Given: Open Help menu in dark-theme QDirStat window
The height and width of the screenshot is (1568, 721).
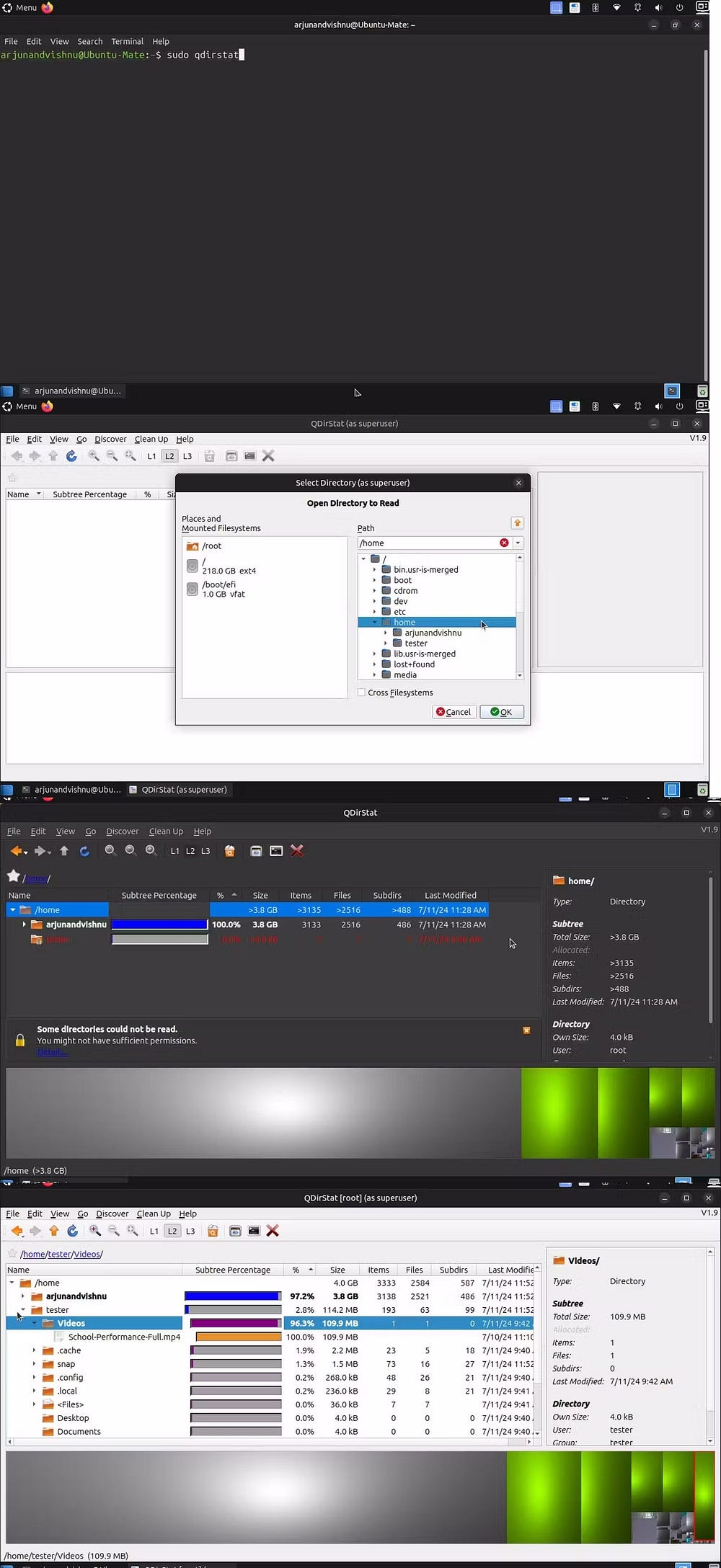Looking at the screenshot, I should pyautogui.click(x=203, y=831).
